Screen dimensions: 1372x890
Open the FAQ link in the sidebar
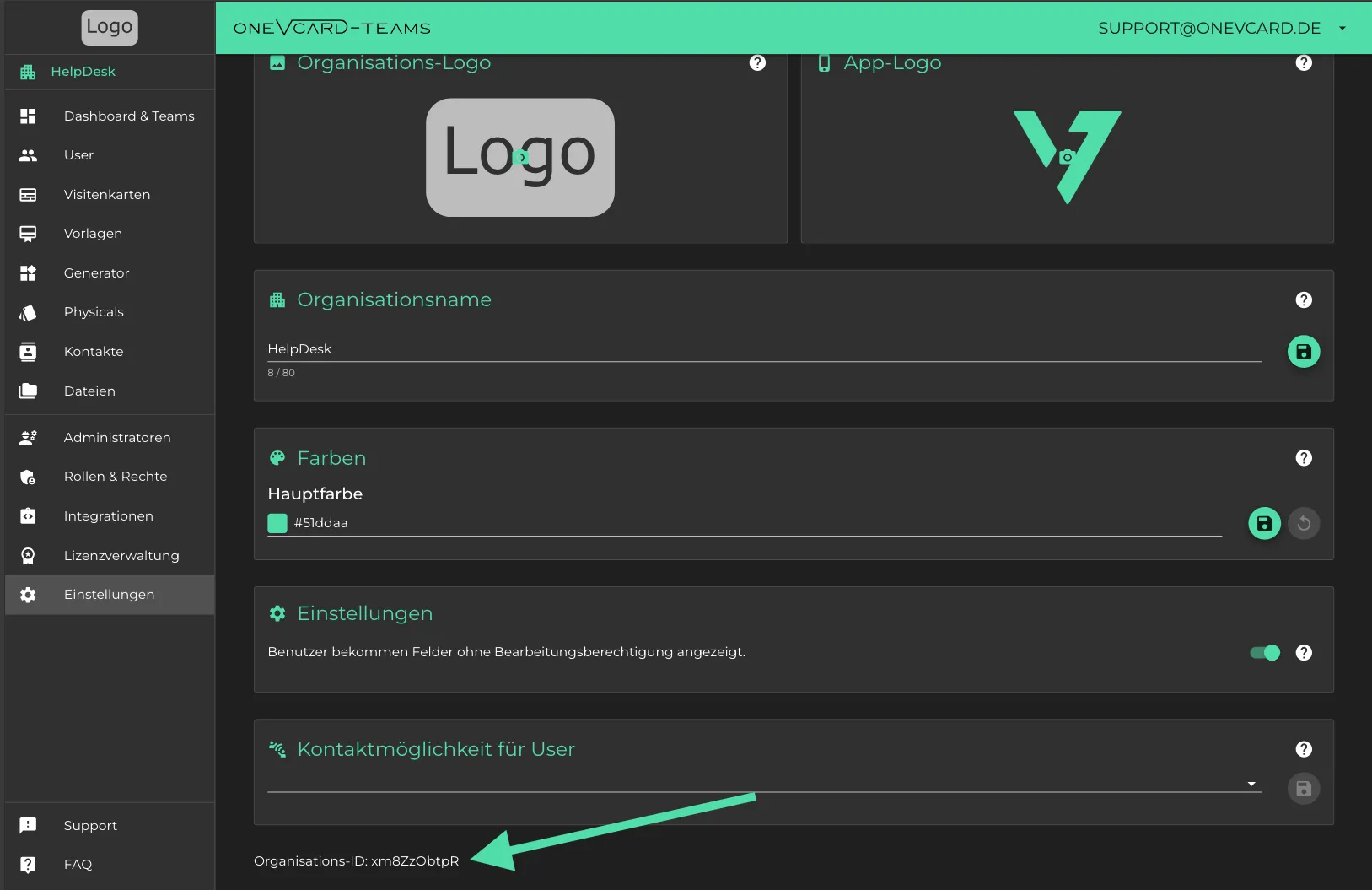tap(110, 865)
